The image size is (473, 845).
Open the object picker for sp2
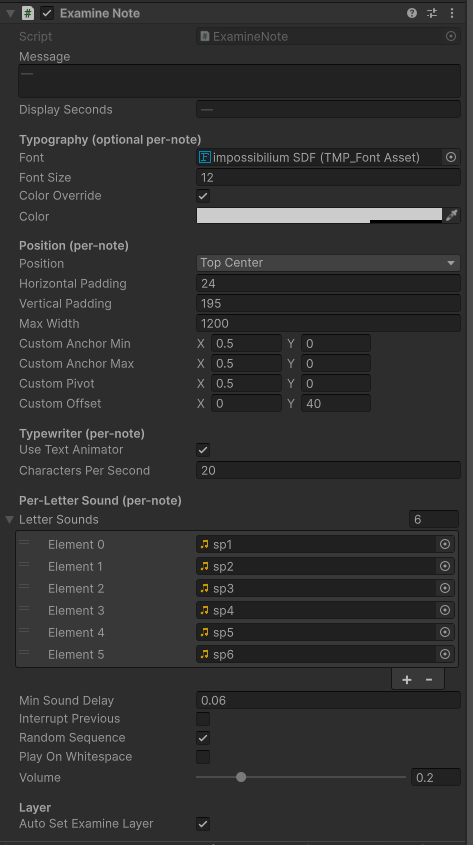click(x=445, y=566)
